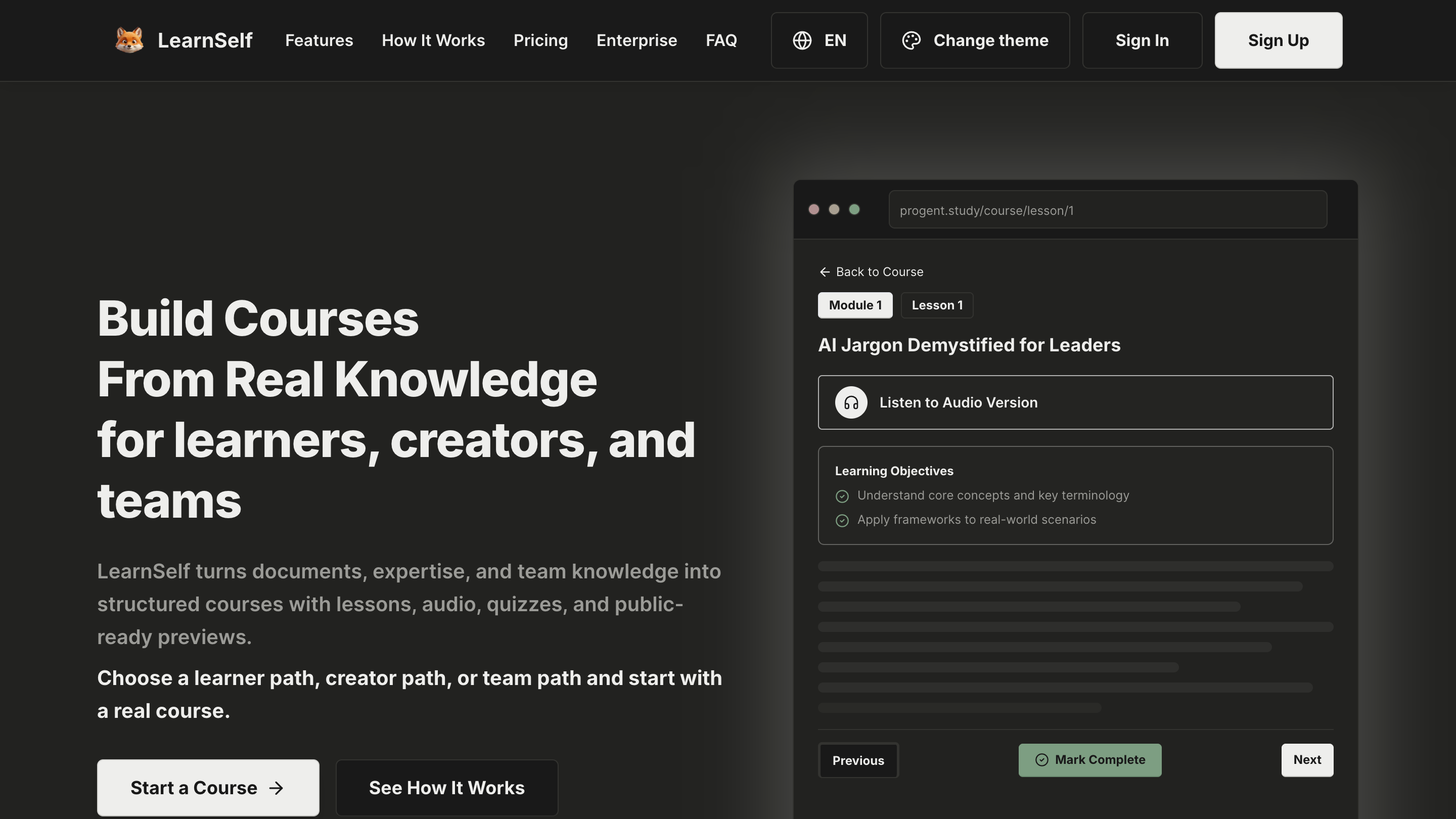The image size is (1456, 819).
Task: Click the Back to Course link
Action: [871, 272]
